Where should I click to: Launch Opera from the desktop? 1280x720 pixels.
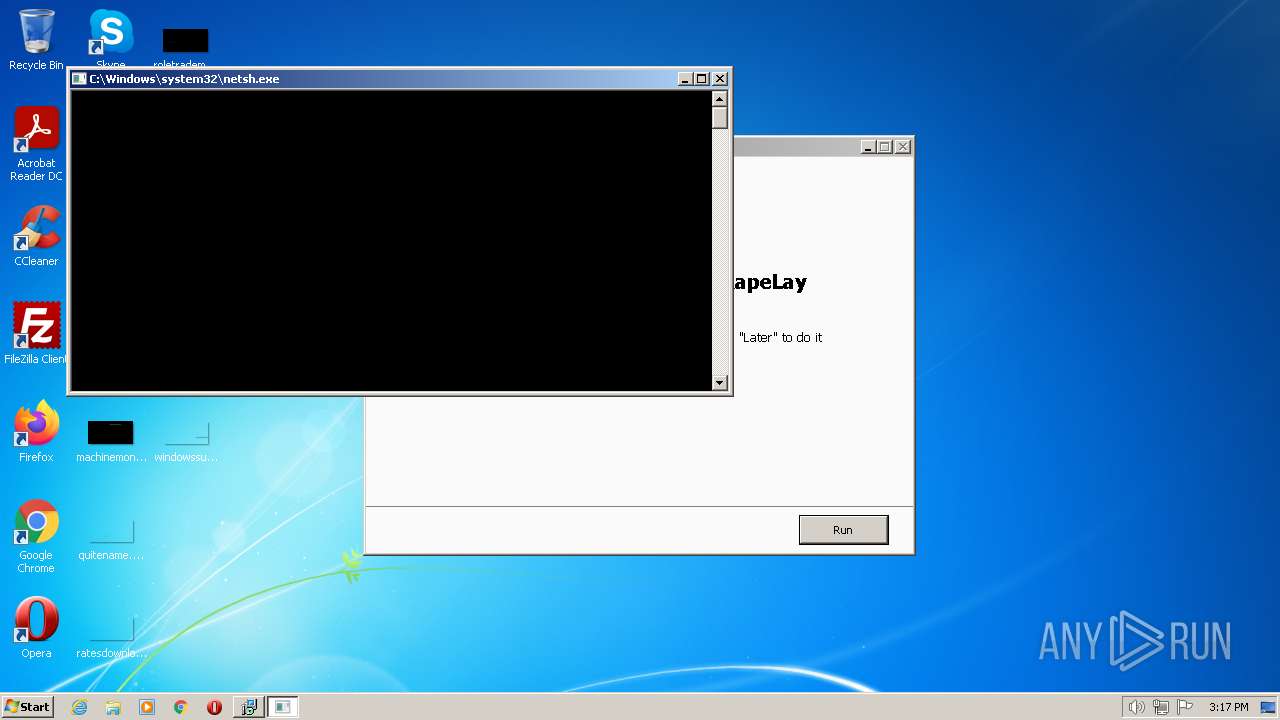pyautogui.click(x=36, y=628)
